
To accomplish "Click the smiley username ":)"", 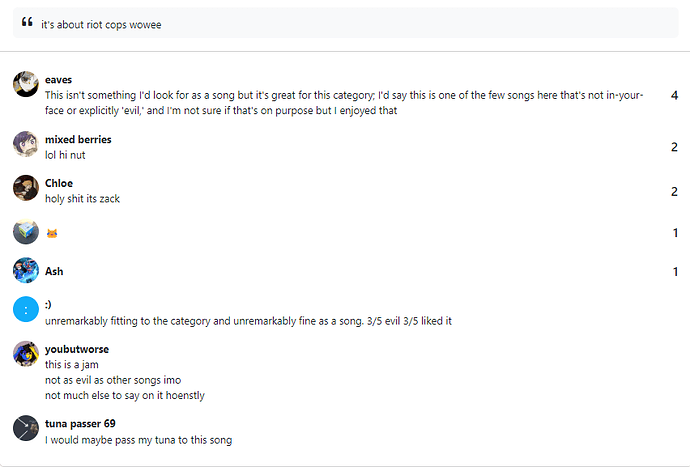I will coord(48,304).
